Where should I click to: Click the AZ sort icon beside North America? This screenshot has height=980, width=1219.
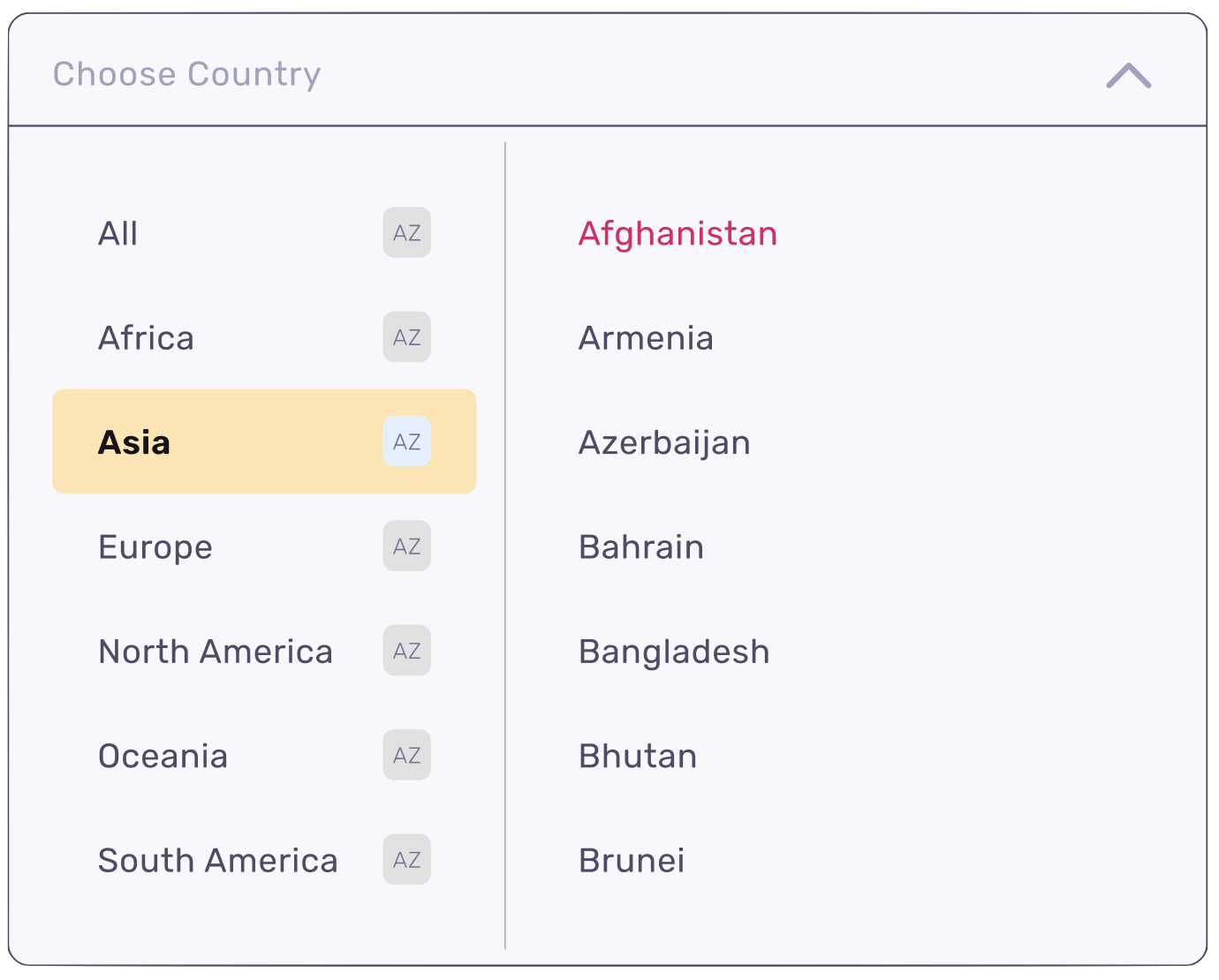[406, 651]
